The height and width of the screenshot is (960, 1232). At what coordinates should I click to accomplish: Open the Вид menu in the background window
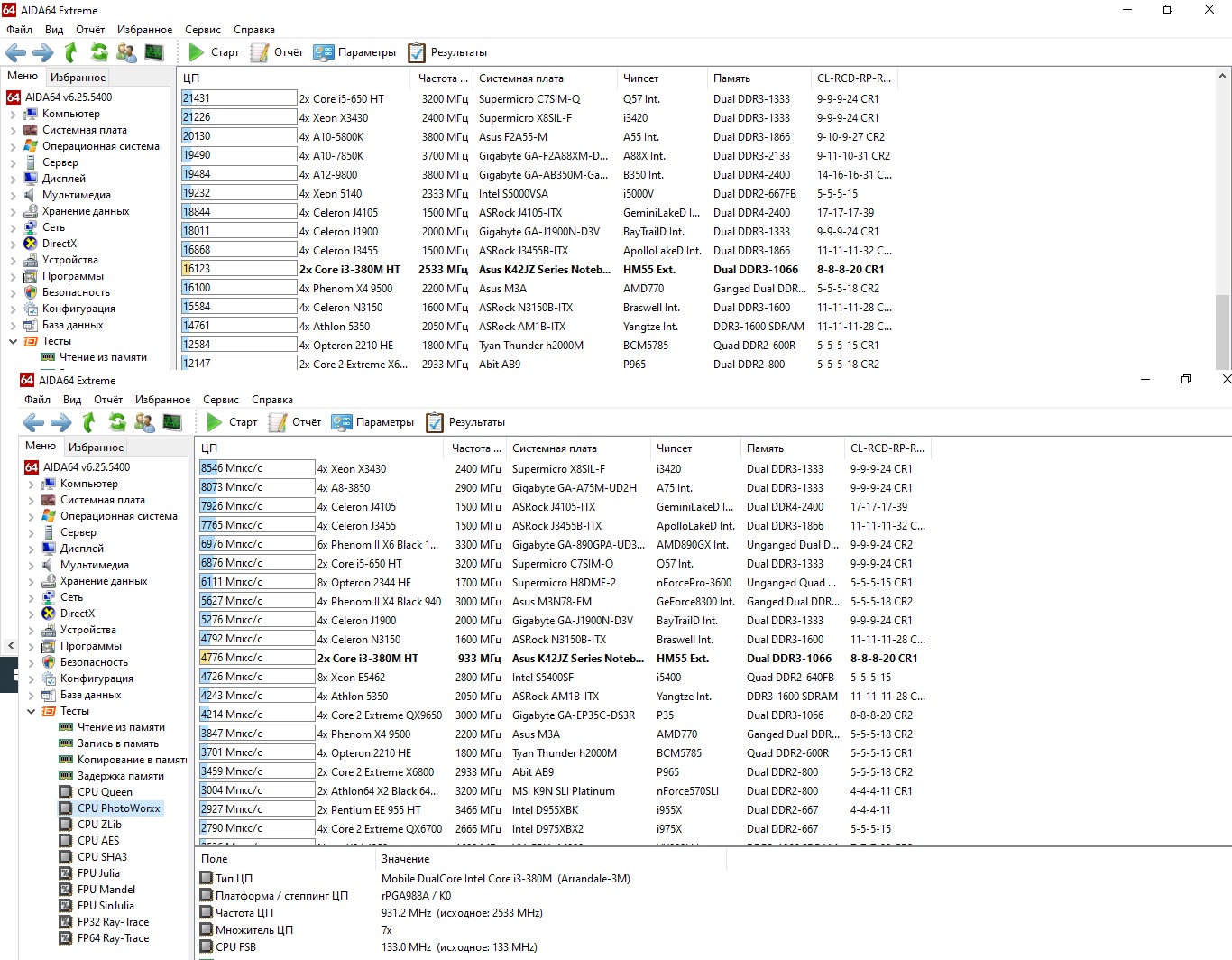pos(54,30)
